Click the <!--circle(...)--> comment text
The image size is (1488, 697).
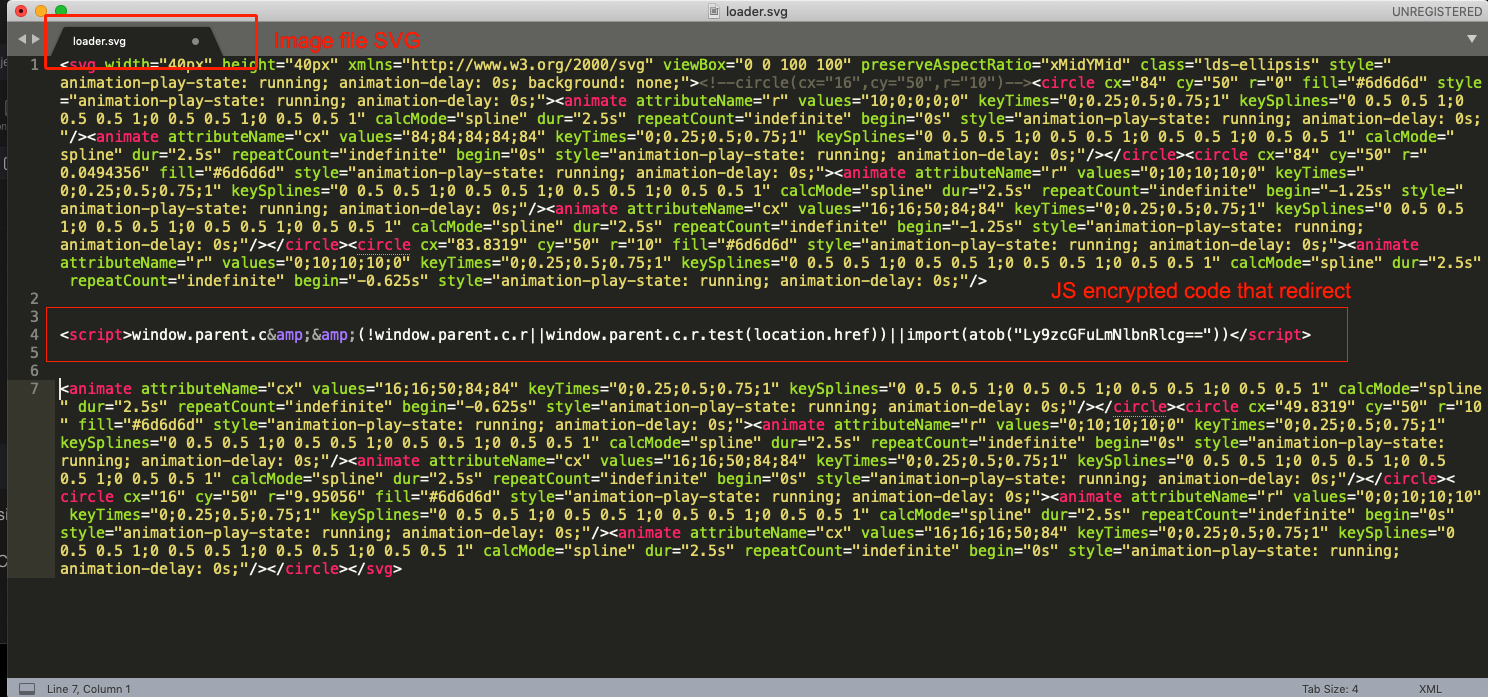865,83
